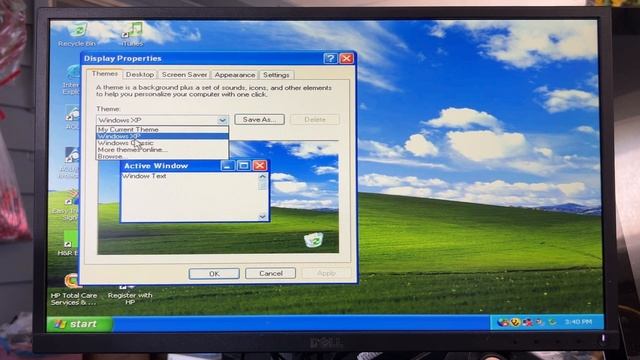Confirm with the OK button

coord(214,273)
